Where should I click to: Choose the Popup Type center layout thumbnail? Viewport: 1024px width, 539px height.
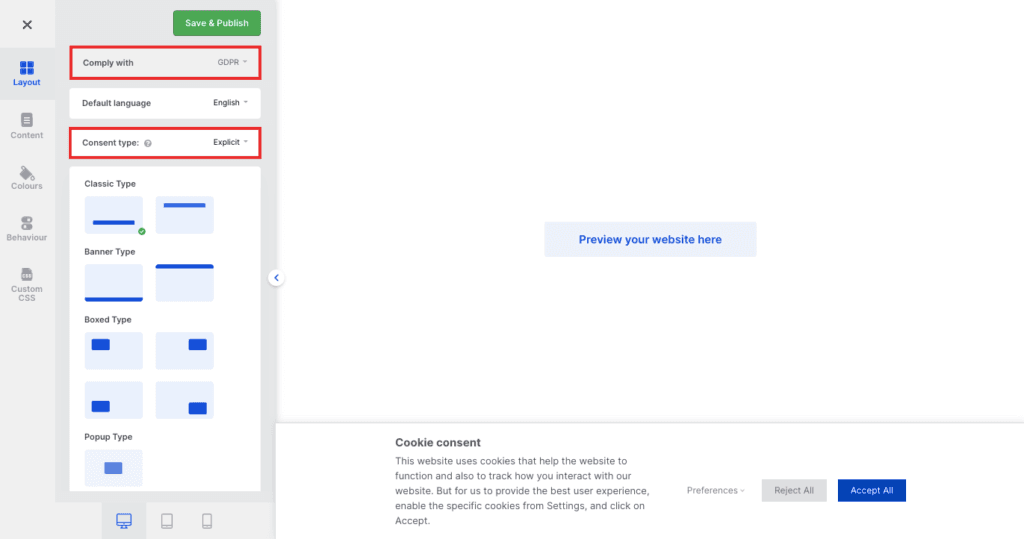click(x=114, y=468)
